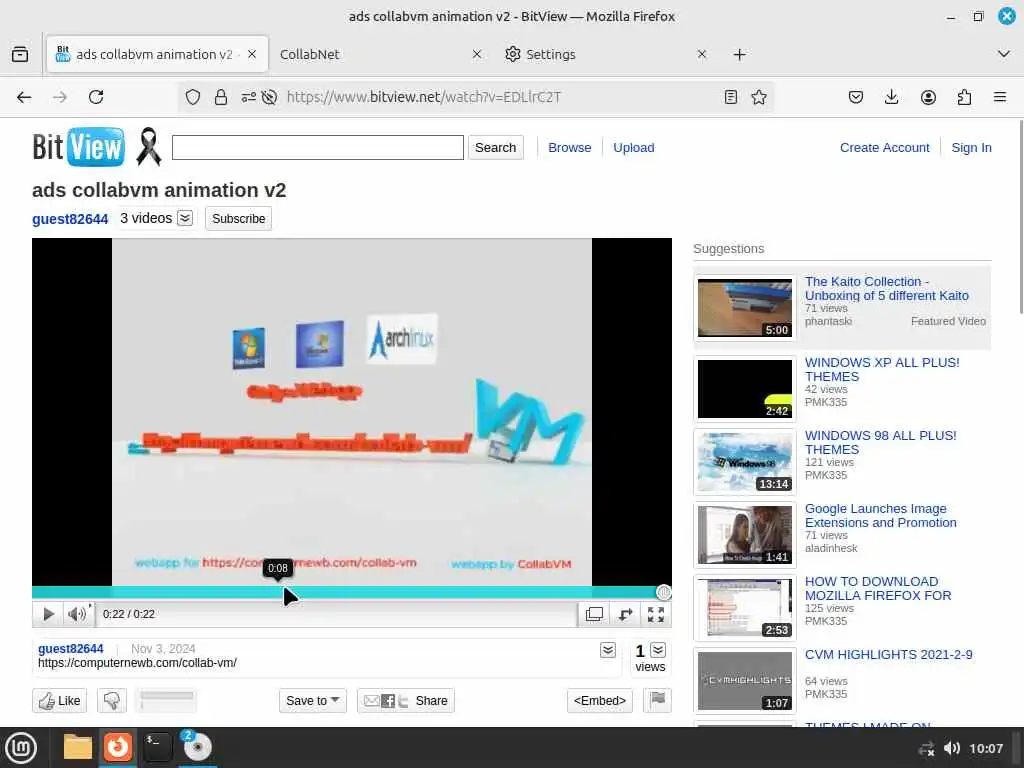Click the Search button
The image size is (1024, 768).
pos(496,148)
